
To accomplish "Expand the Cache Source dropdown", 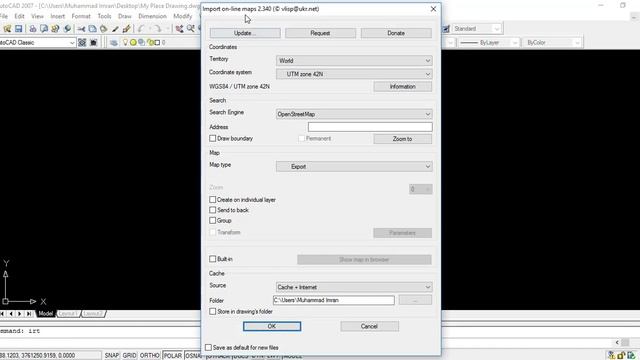I will point(354,287).
